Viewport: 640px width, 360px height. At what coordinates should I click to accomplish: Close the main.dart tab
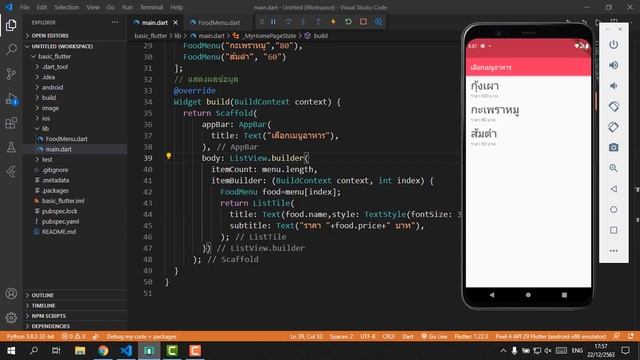(176, 22)
